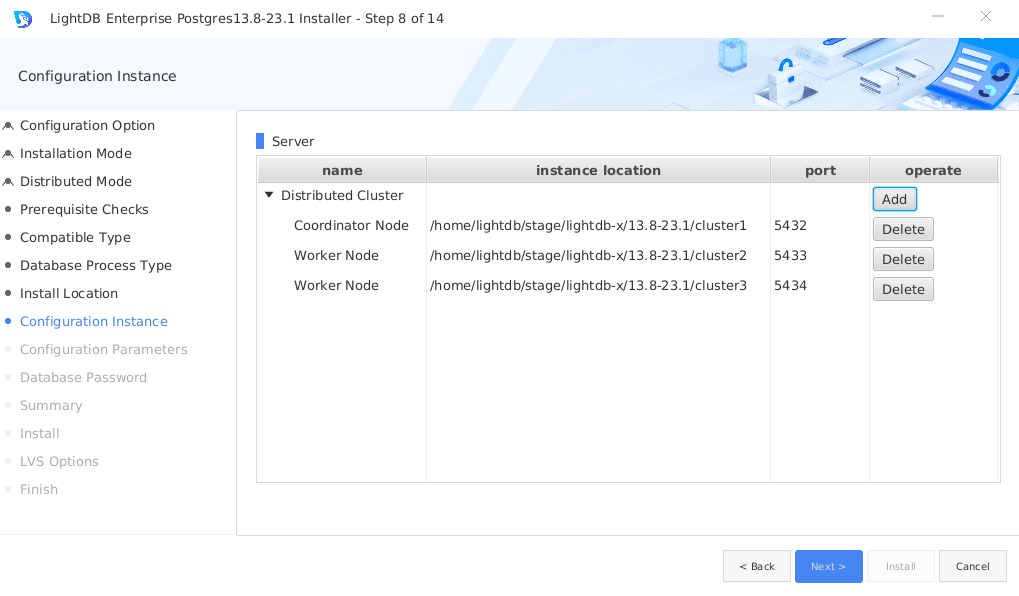
Task: Go back to the previous step
Action: pyautogui.click(x=756, y=566)
